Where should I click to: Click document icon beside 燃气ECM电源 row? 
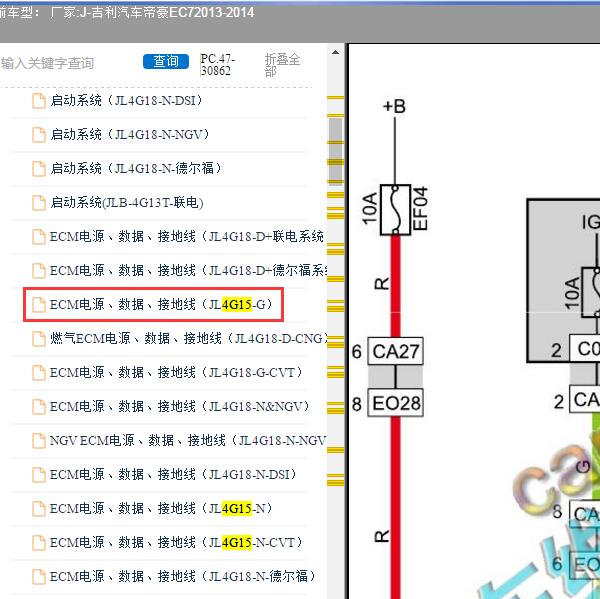tap(39, 339)
